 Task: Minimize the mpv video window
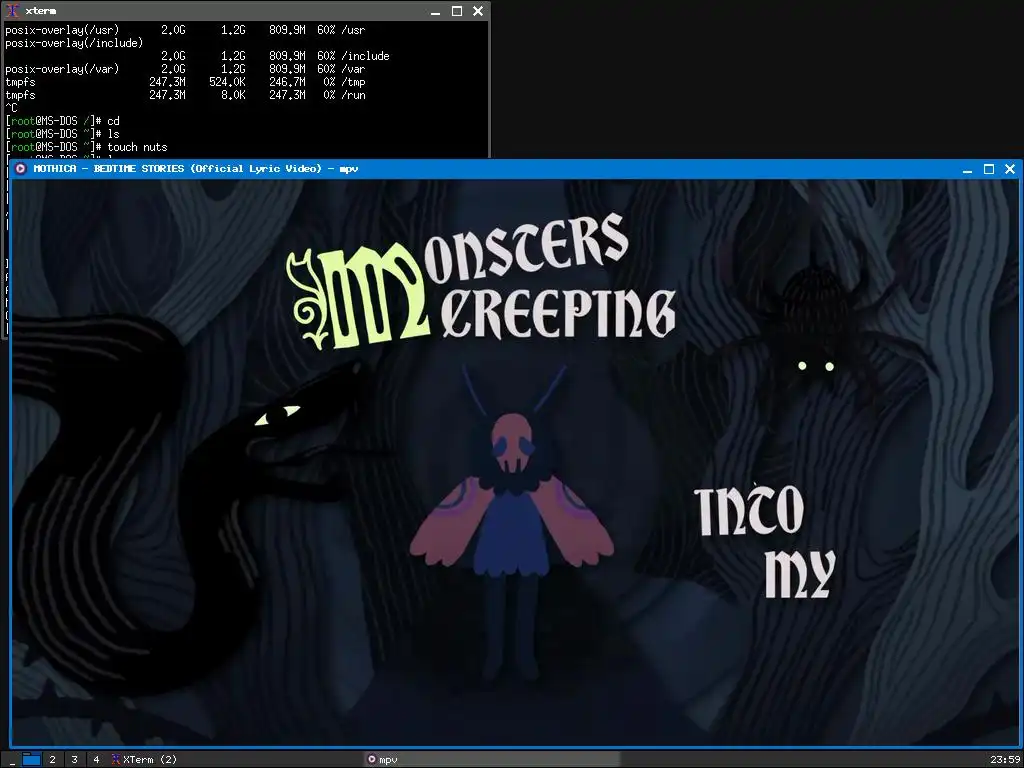pos(967,169)
